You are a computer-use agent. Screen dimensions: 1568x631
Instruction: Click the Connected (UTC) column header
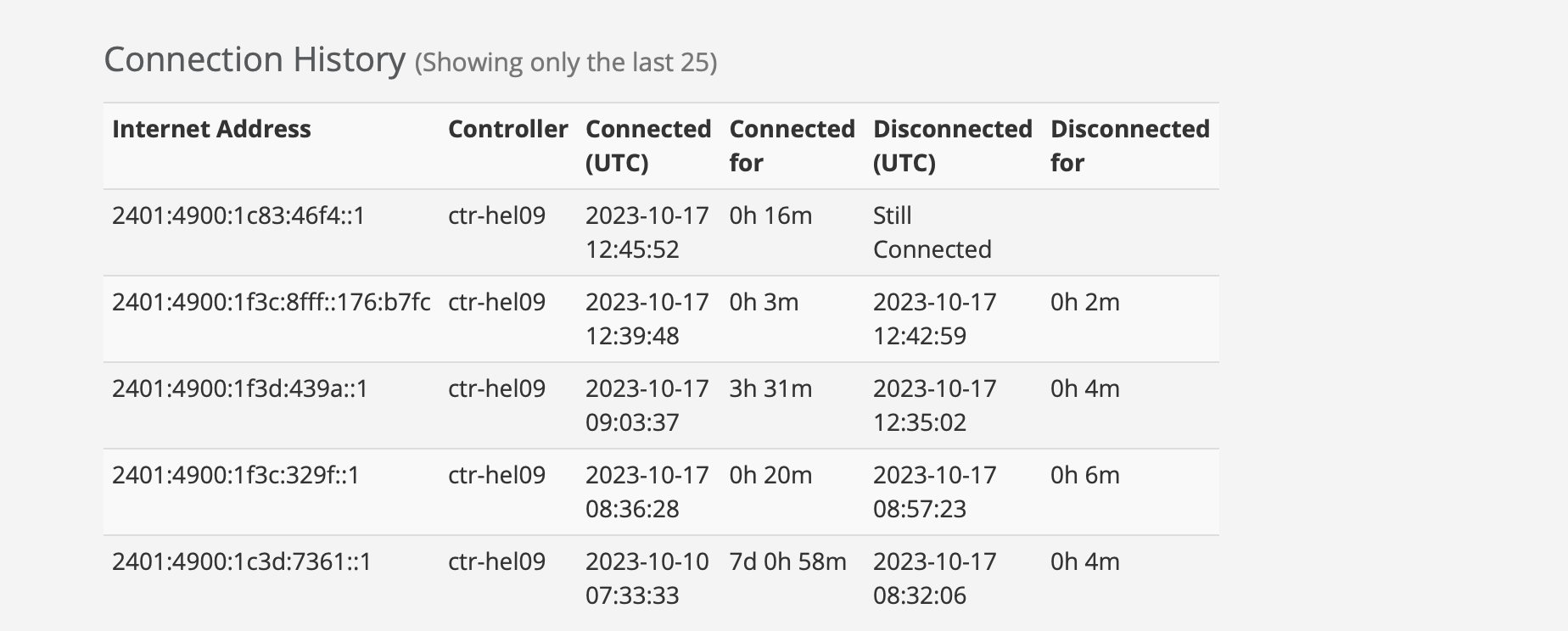647,146
